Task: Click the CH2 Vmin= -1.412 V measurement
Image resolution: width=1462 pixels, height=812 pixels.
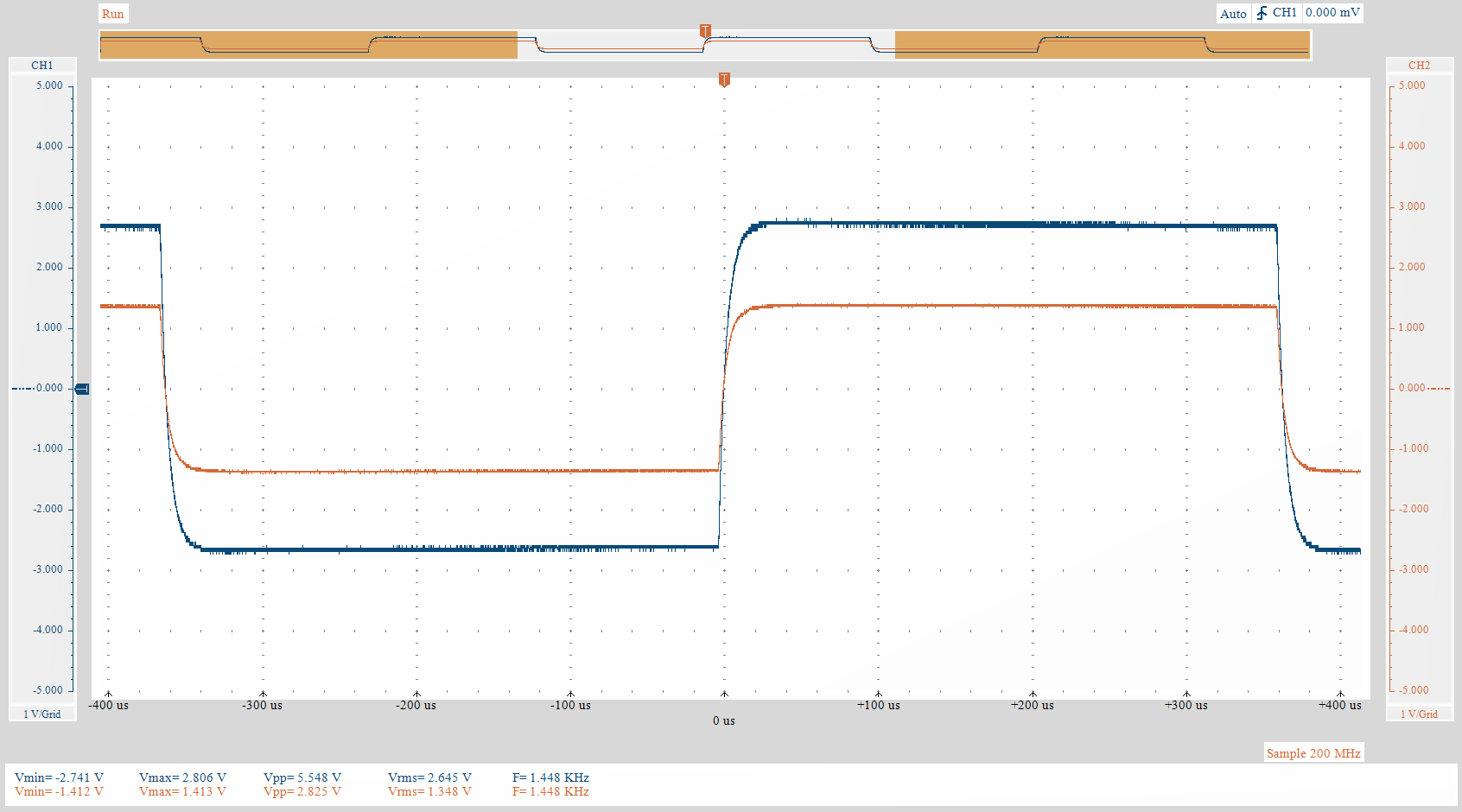Action: (59, 791)
